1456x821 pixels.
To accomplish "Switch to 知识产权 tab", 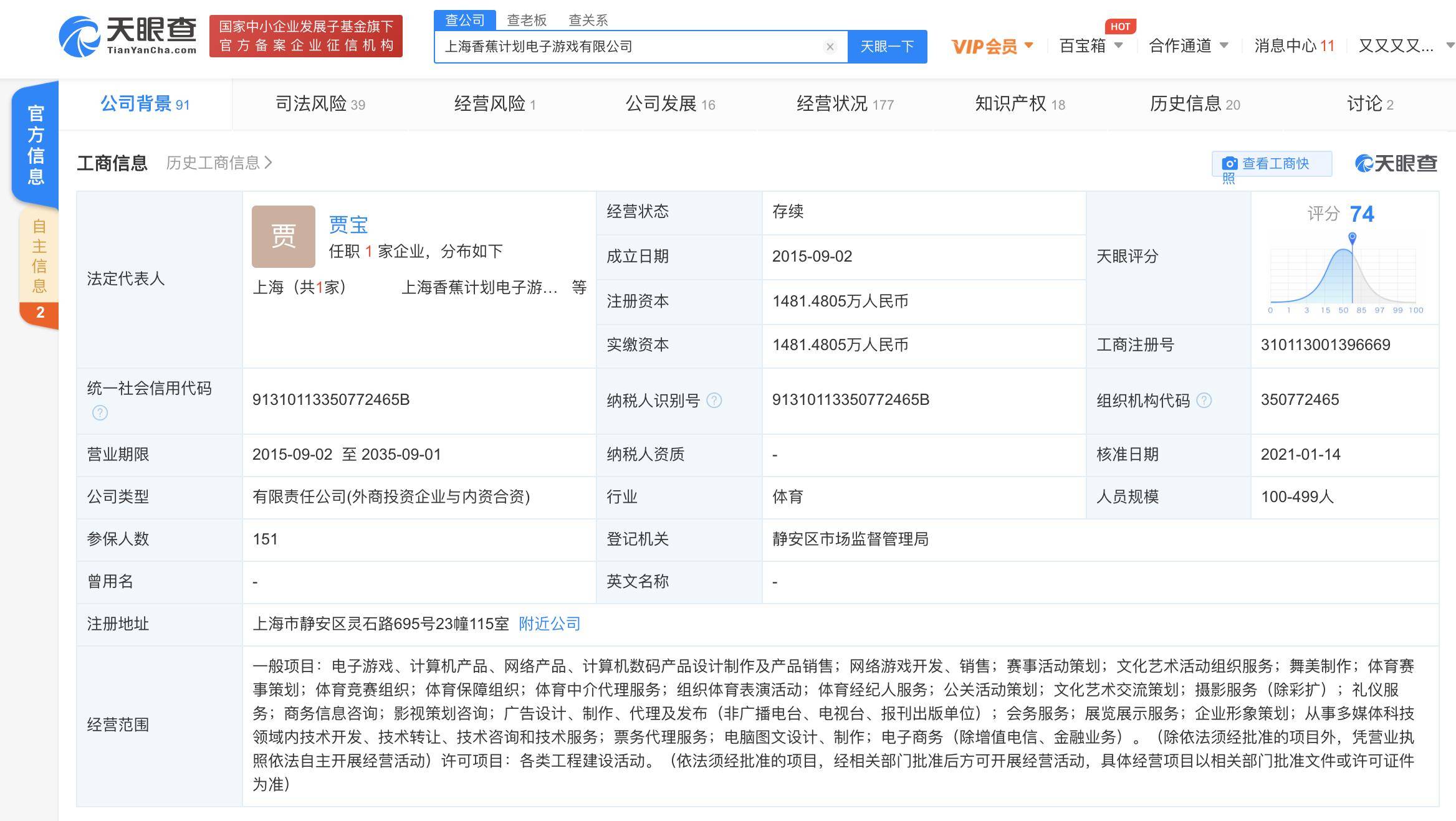I will coord(1020,104).
